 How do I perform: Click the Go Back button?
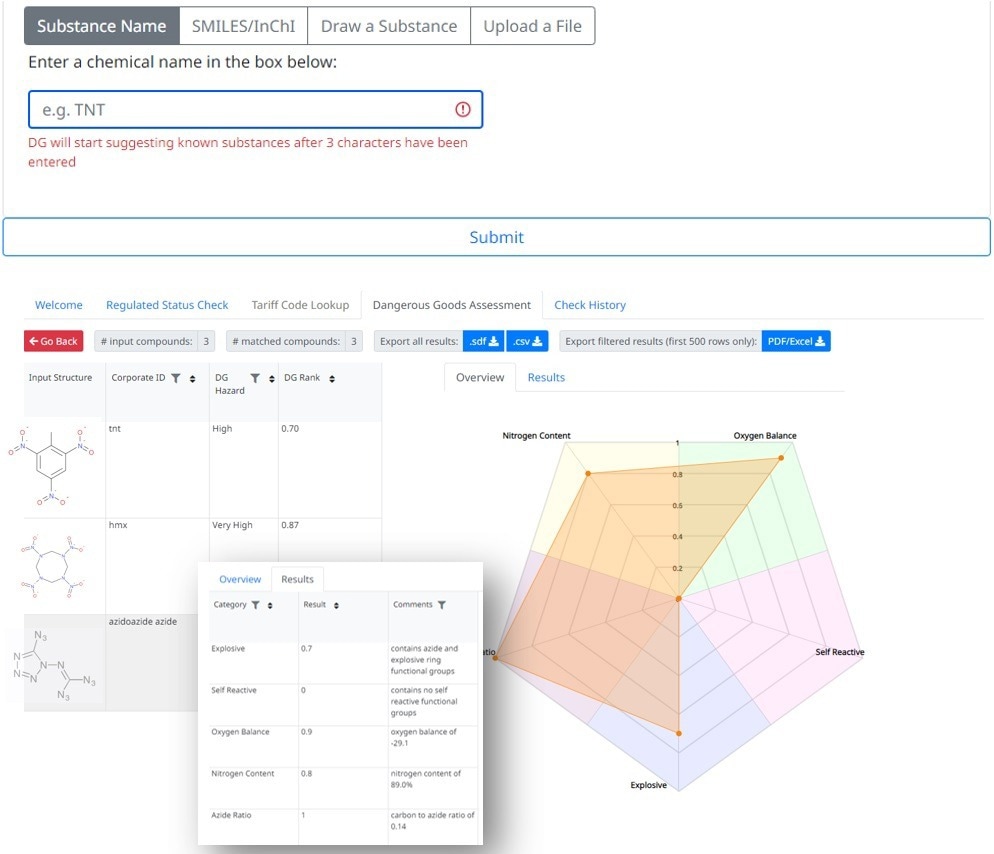[x=53, y=340]
